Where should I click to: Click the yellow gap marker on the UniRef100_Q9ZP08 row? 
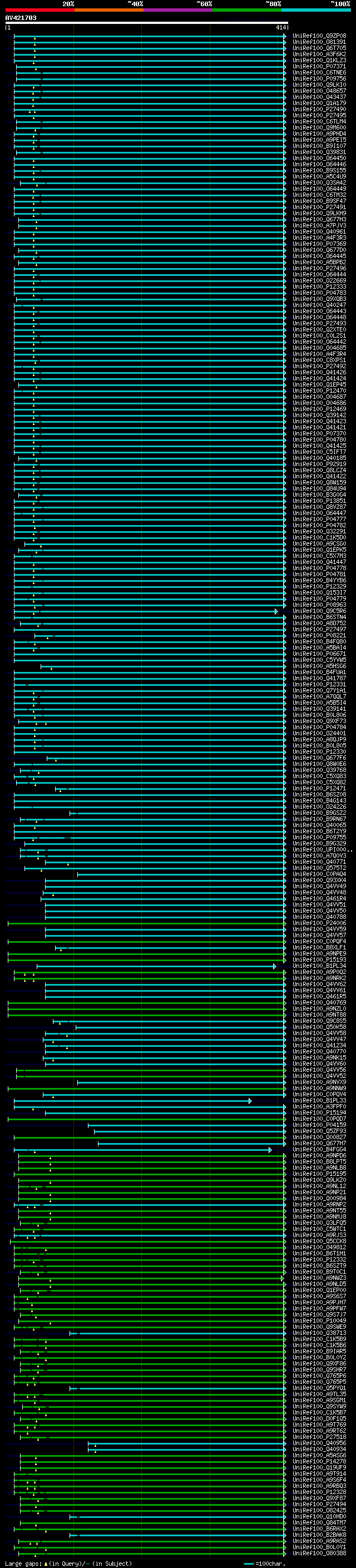tap(34, 38)
